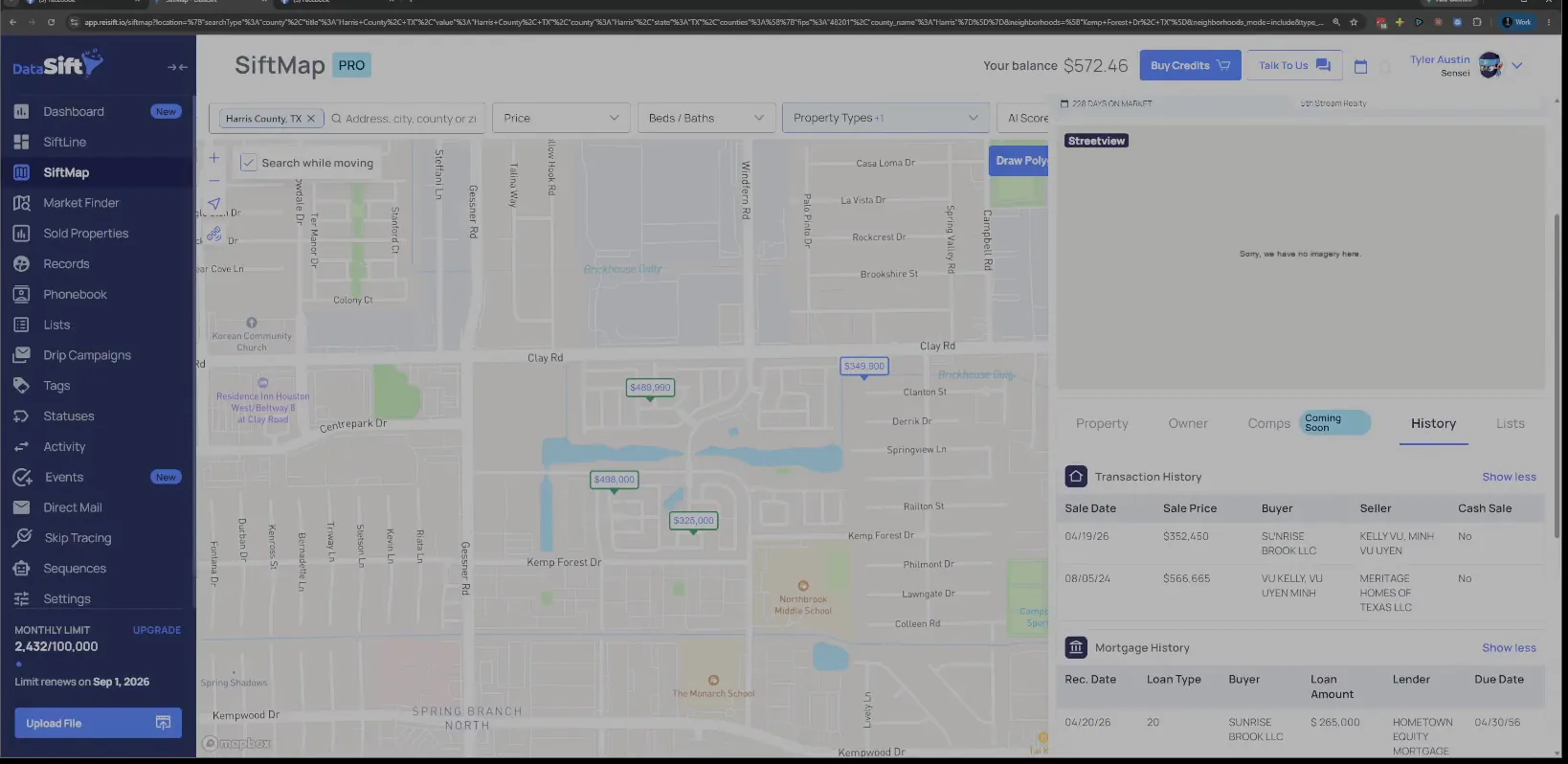Open the Sequences sidebar icon
1568x764 pixels.
pos(21,569)
